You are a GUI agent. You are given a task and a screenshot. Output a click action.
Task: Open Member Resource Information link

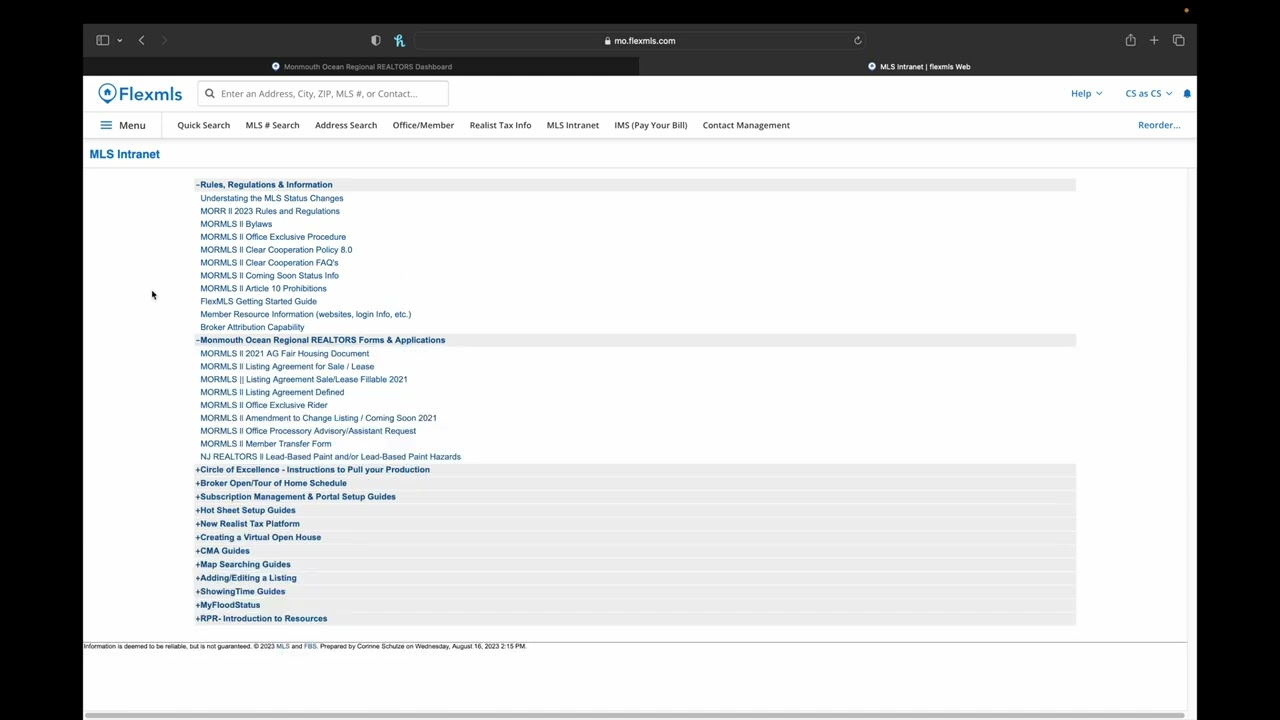coord(305,314)
